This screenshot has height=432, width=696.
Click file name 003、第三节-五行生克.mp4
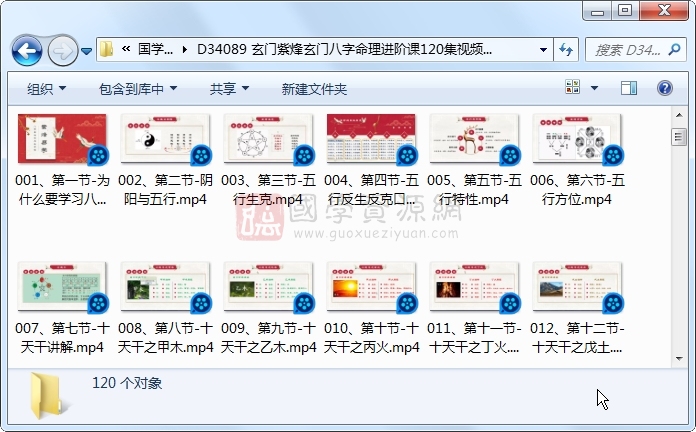pyautogui.click(x=268, y=190)
